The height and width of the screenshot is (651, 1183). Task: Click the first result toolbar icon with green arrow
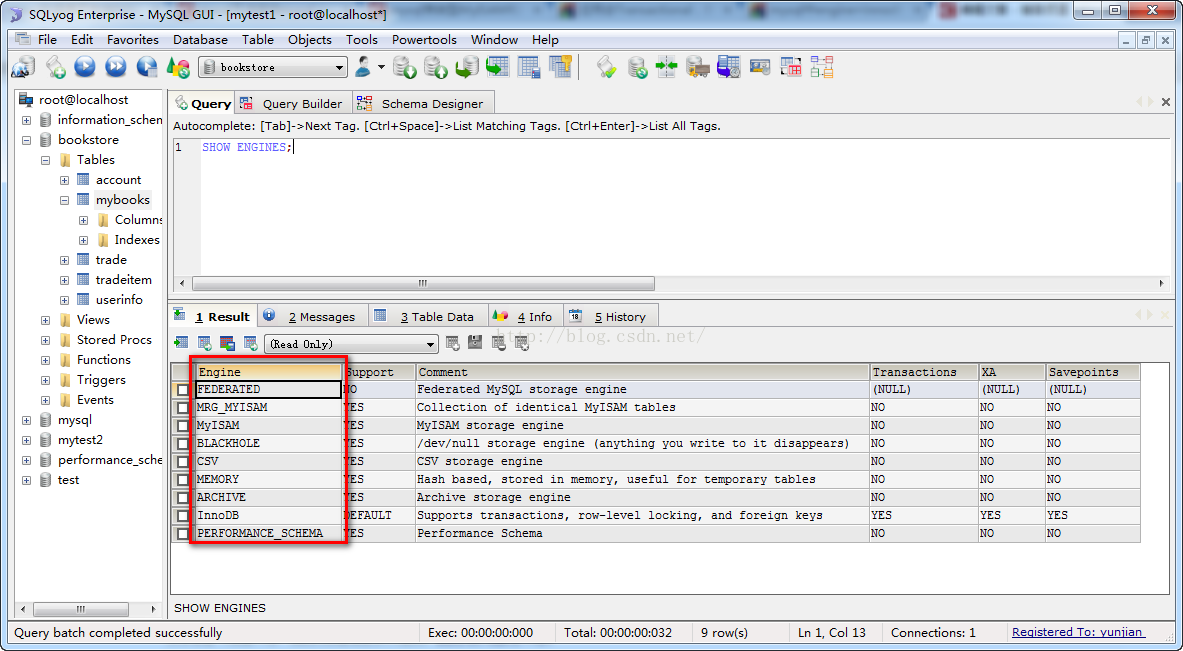(x=181, y=343)
